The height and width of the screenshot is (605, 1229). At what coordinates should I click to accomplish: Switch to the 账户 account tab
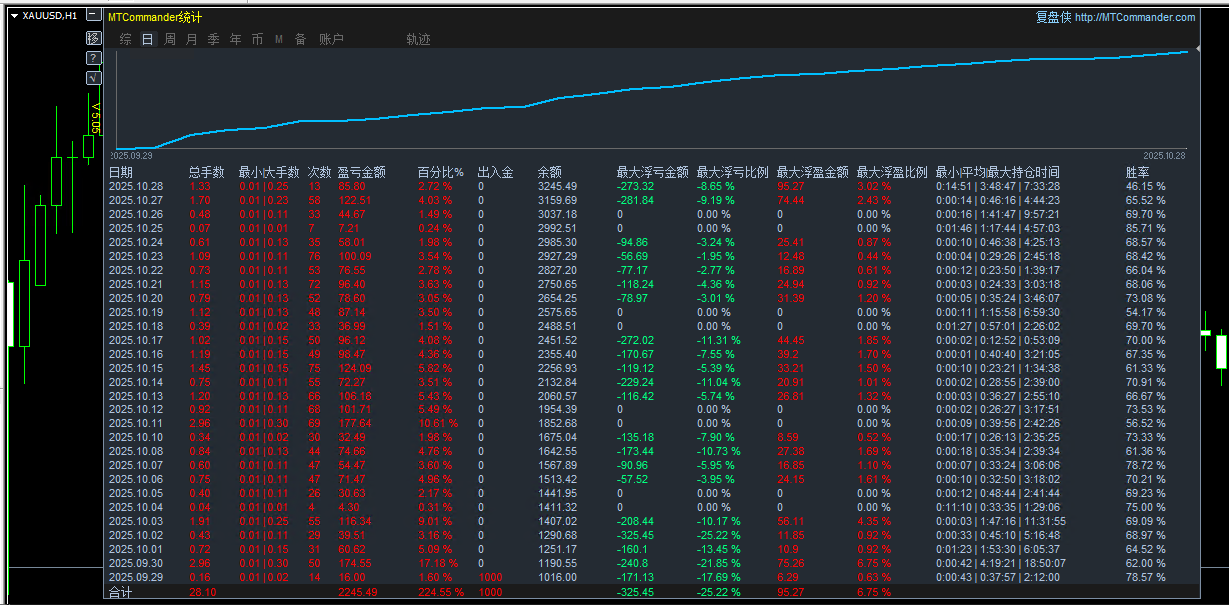331,39
